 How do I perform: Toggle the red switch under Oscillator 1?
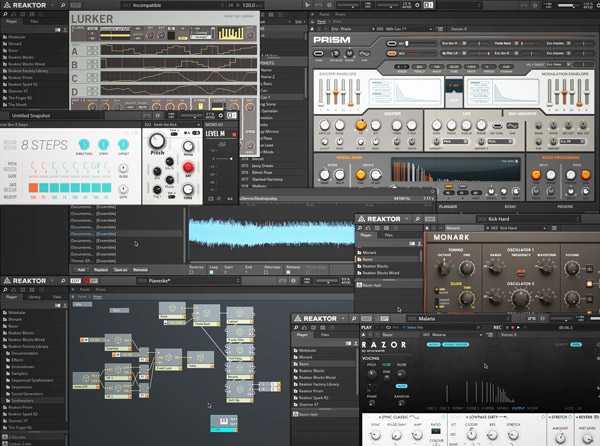click(520, 272)
